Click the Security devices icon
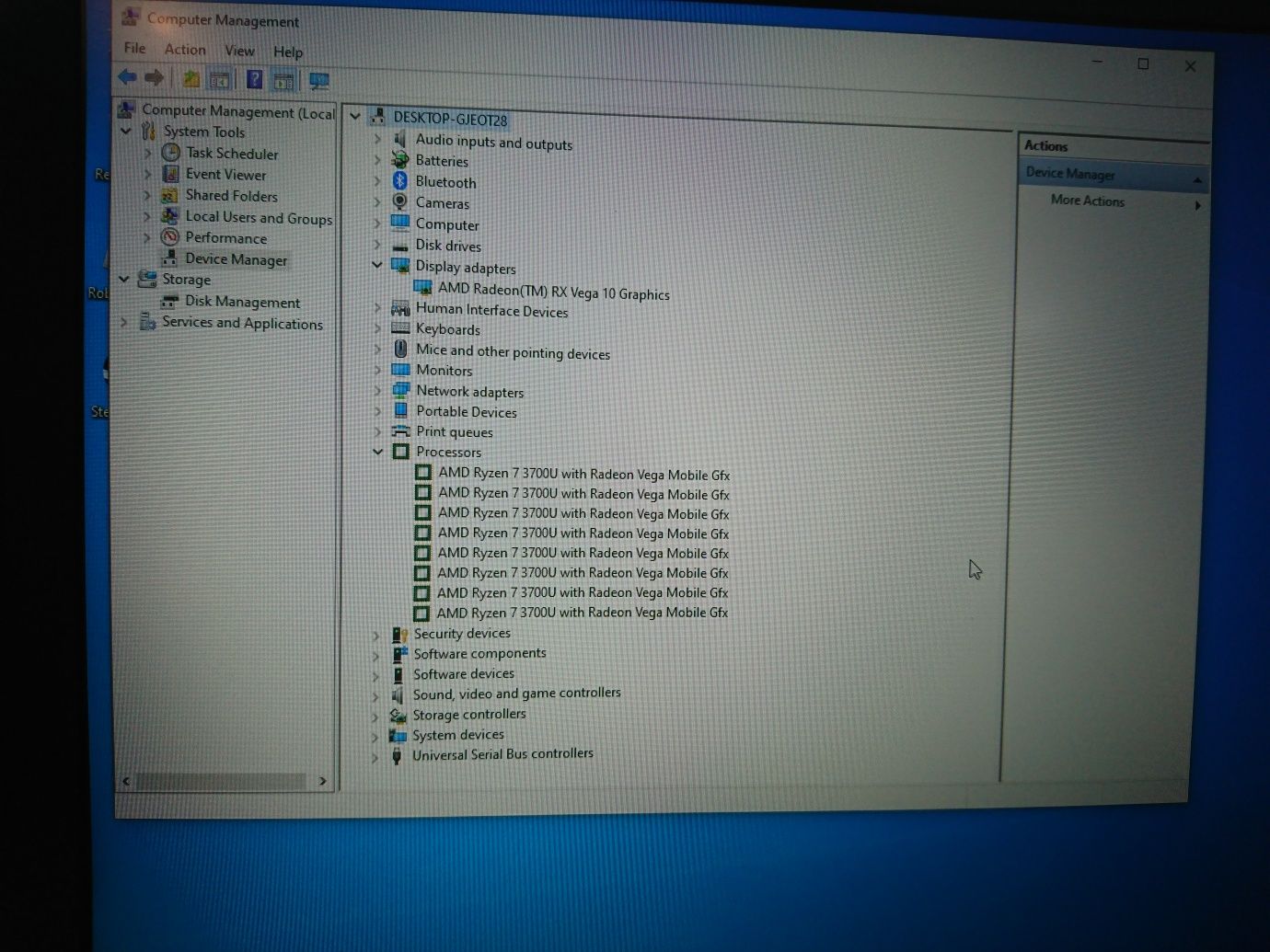Screen dimensions: 1270x952 [x=399, y=635]
